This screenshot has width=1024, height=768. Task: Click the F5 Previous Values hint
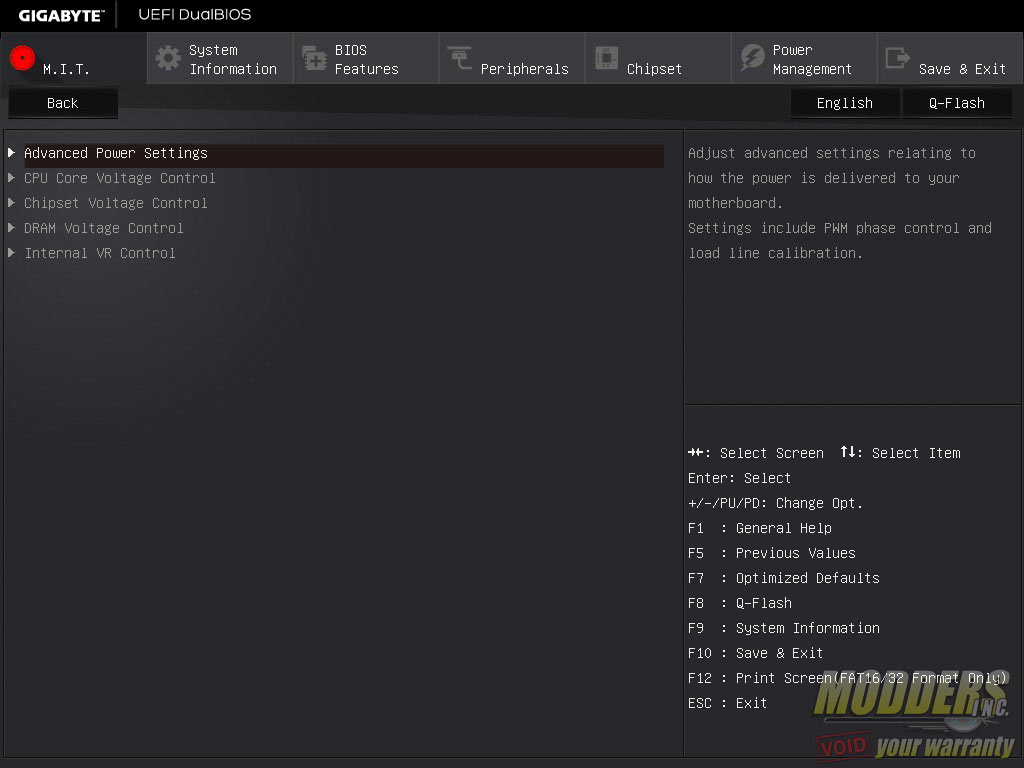(x=771, y=553)
